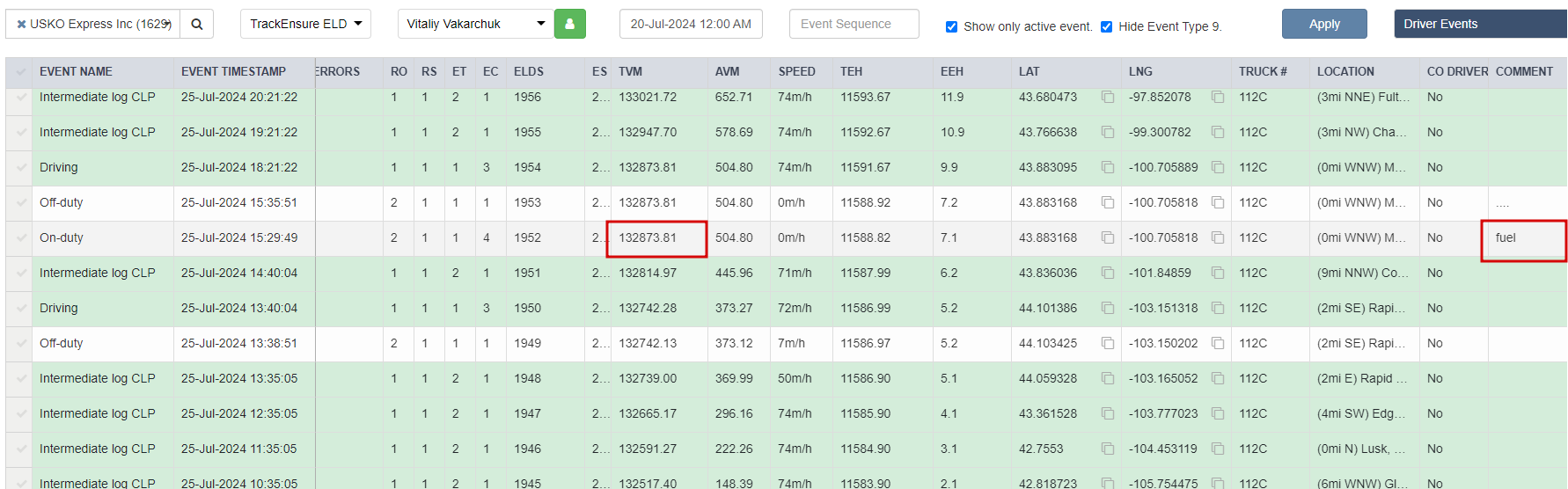Copy longitude -99.300782 using its copy icon
Viewport: 1568px width, 489px height.
1218,132
